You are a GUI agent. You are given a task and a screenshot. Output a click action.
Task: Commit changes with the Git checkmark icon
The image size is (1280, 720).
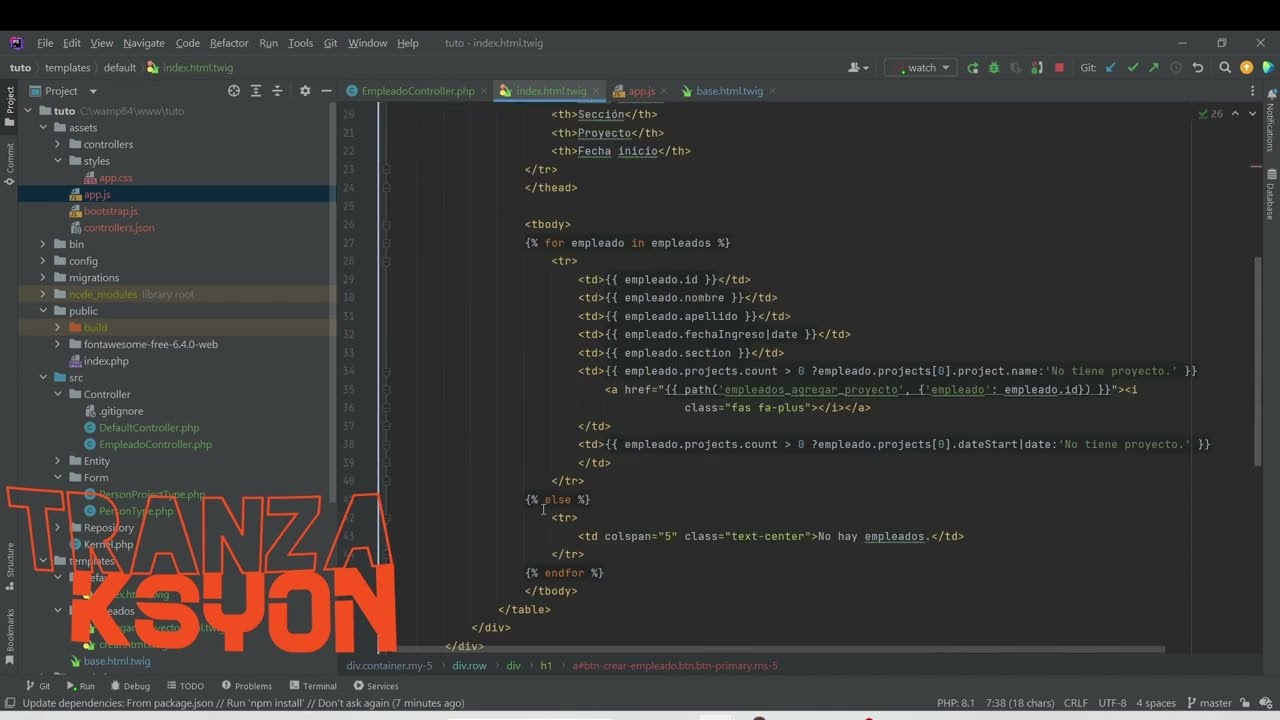1133,68
